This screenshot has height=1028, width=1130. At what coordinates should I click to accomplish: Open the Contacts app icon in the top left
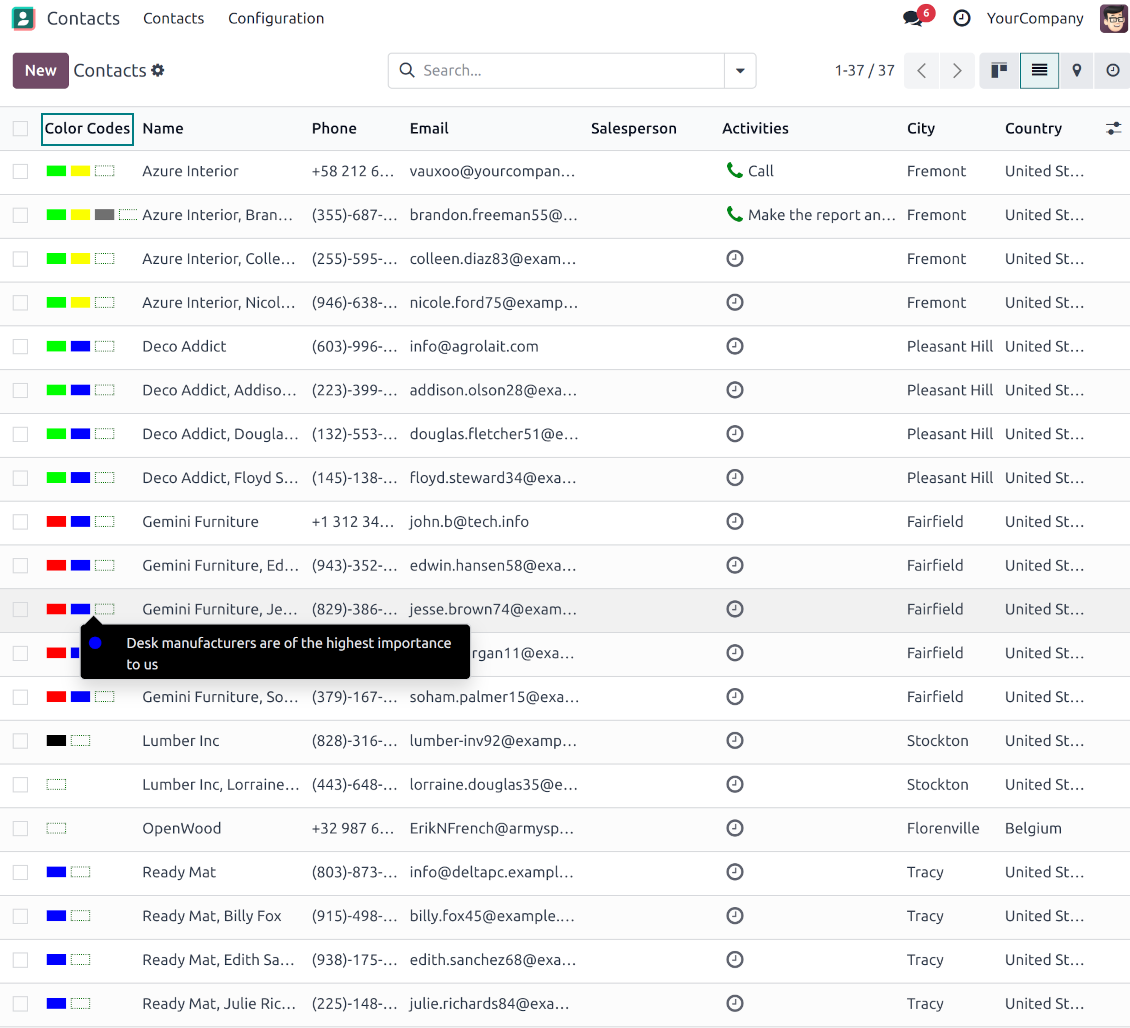[x=23, y=18]
